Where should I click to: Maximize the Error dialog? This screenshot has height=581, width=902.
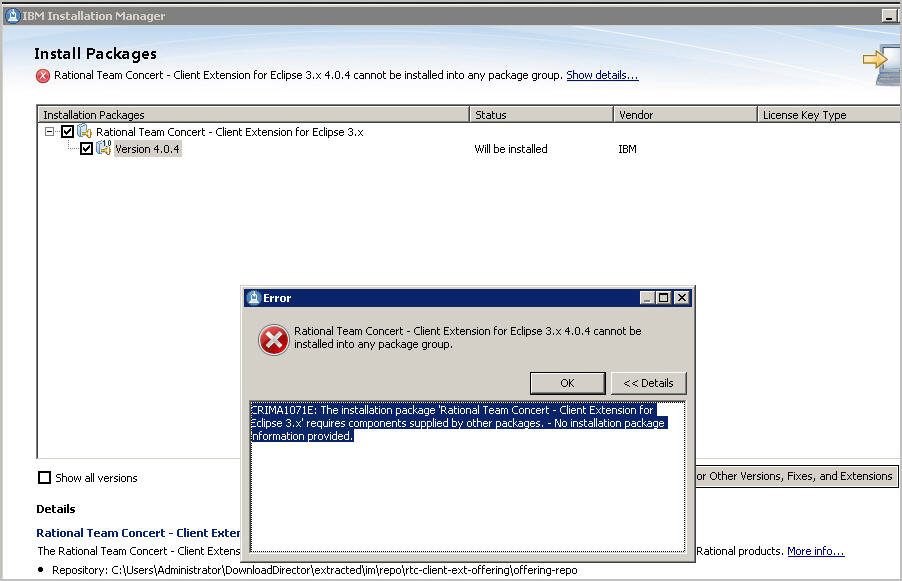click(x=664, y=297)
